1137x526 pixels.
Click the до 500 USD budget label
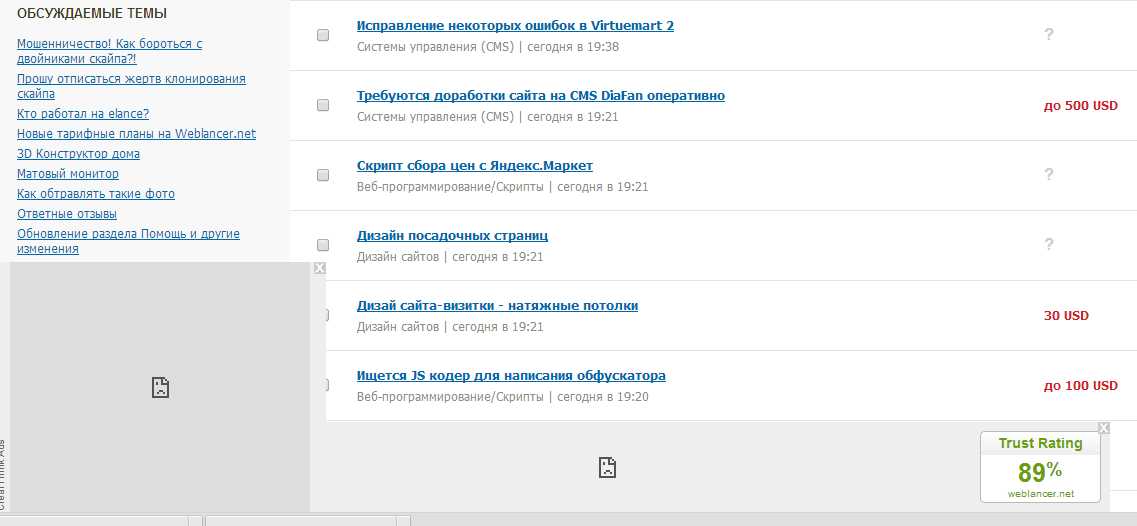pyautogui.click(x=1080, y=105)
